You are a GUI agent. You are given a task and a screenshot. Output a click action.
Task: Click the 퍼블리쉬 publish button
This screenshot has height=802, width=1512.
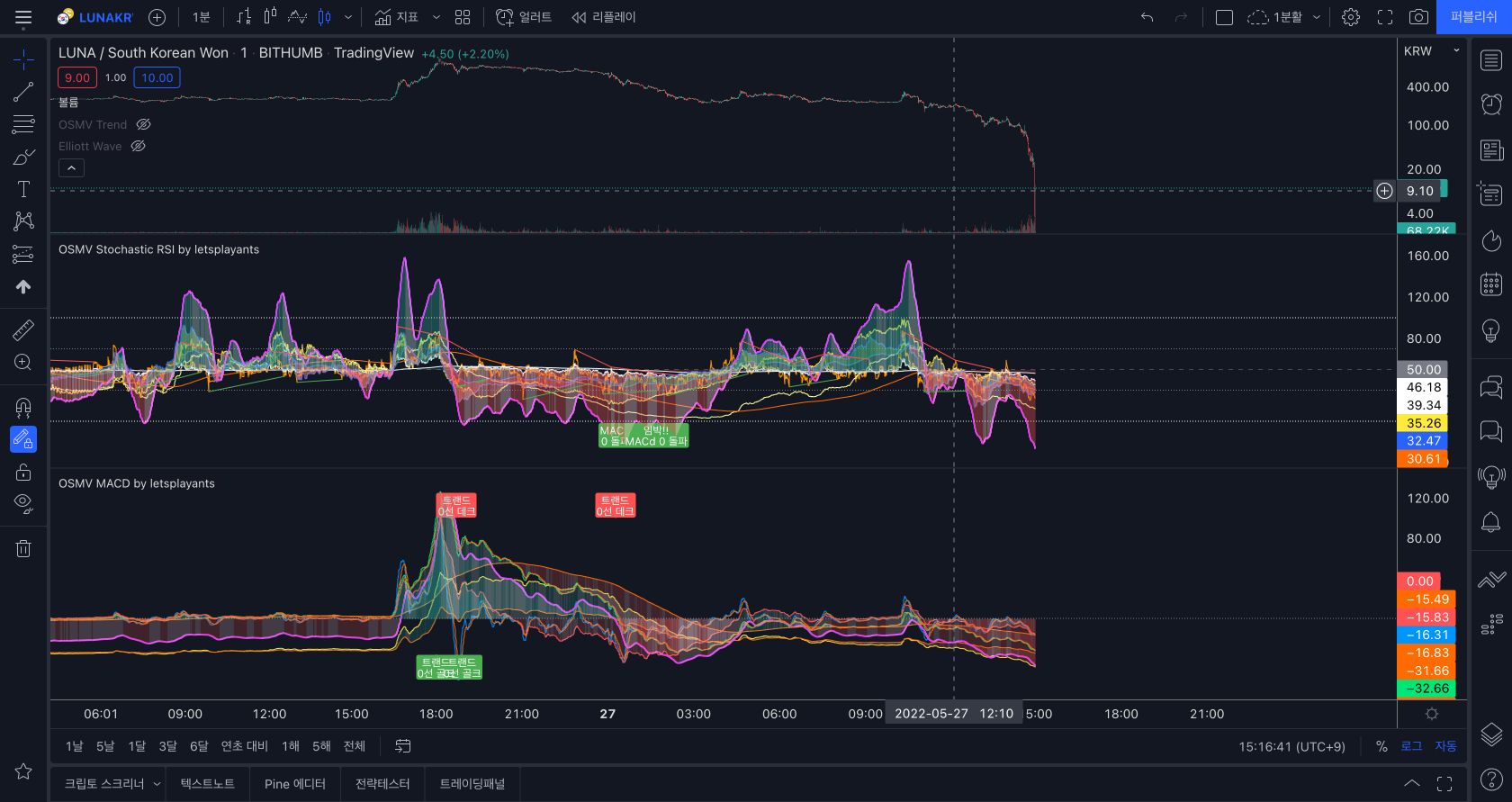pyautogui.click(x=1474, y=17)
